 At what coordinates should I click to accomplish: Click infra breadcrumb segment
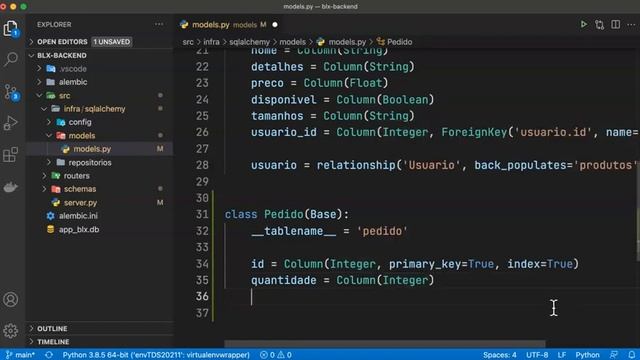click(211, 42)
